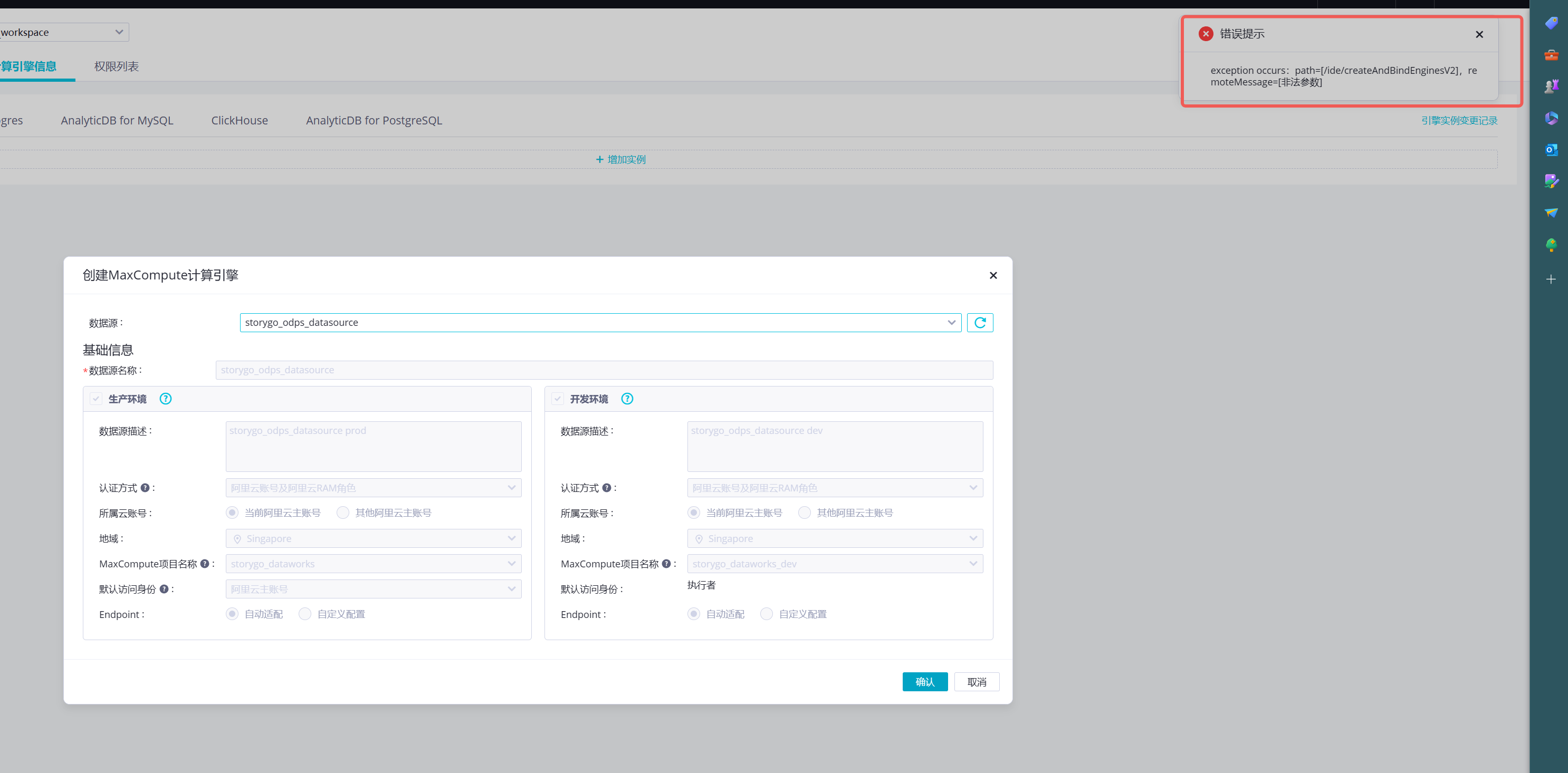1568x773 pixels.
Task: Click the 认证方式 tooltip icon in 开发环境
Action: pos(606,488)
